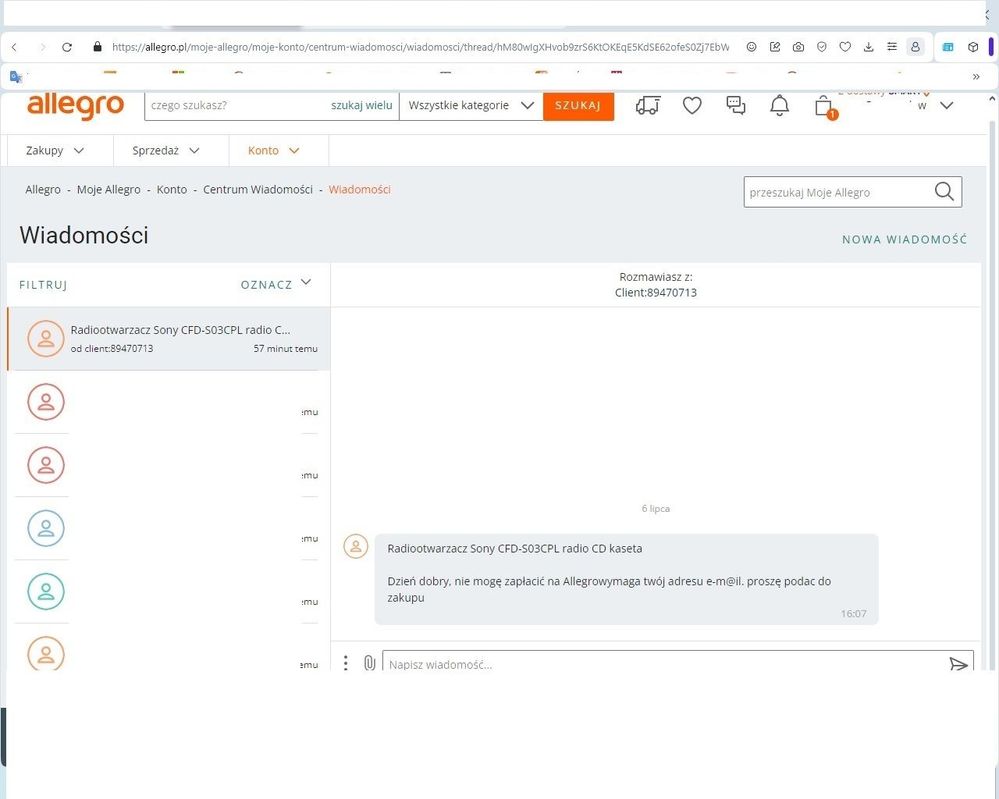Click the Moje Allegro search magnifier icon

click(944, 191)
